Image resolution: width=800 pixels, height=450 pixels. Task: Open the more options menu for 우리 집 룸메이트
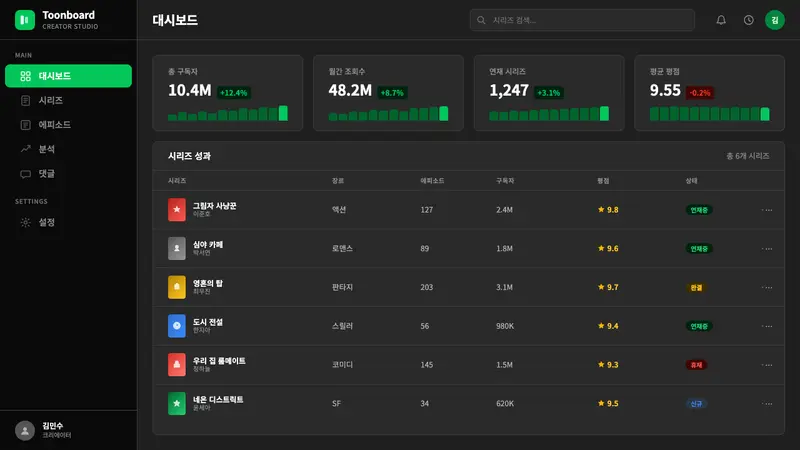[766, 365]
